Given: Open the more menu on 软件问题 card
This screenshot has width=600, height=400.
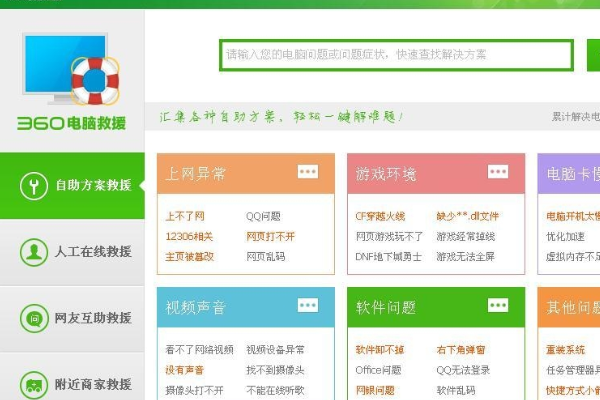Looking at the screenshot, I should click(498, 305).
